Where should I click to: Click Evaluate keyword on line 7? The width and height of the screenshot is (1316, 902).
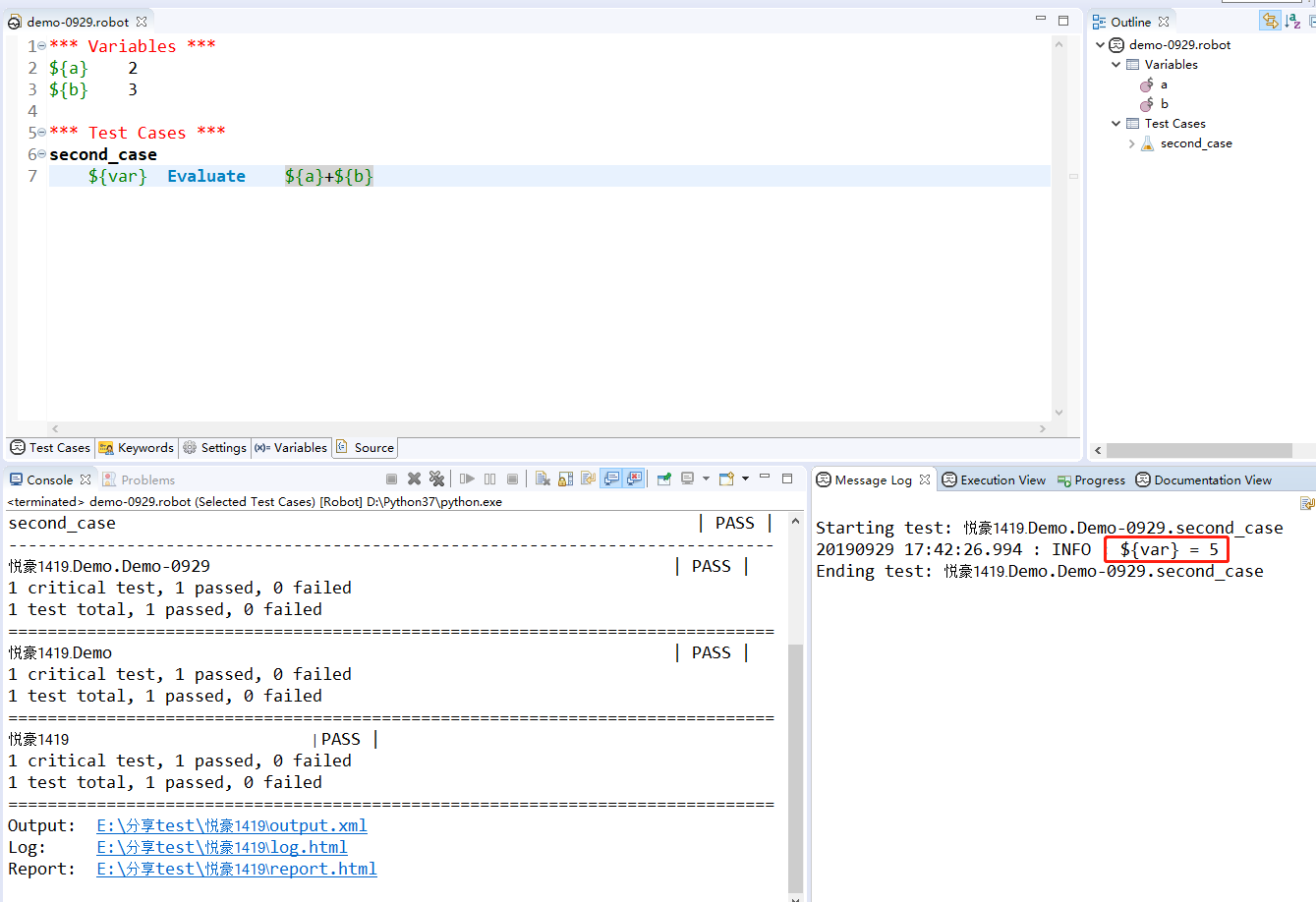206,176
